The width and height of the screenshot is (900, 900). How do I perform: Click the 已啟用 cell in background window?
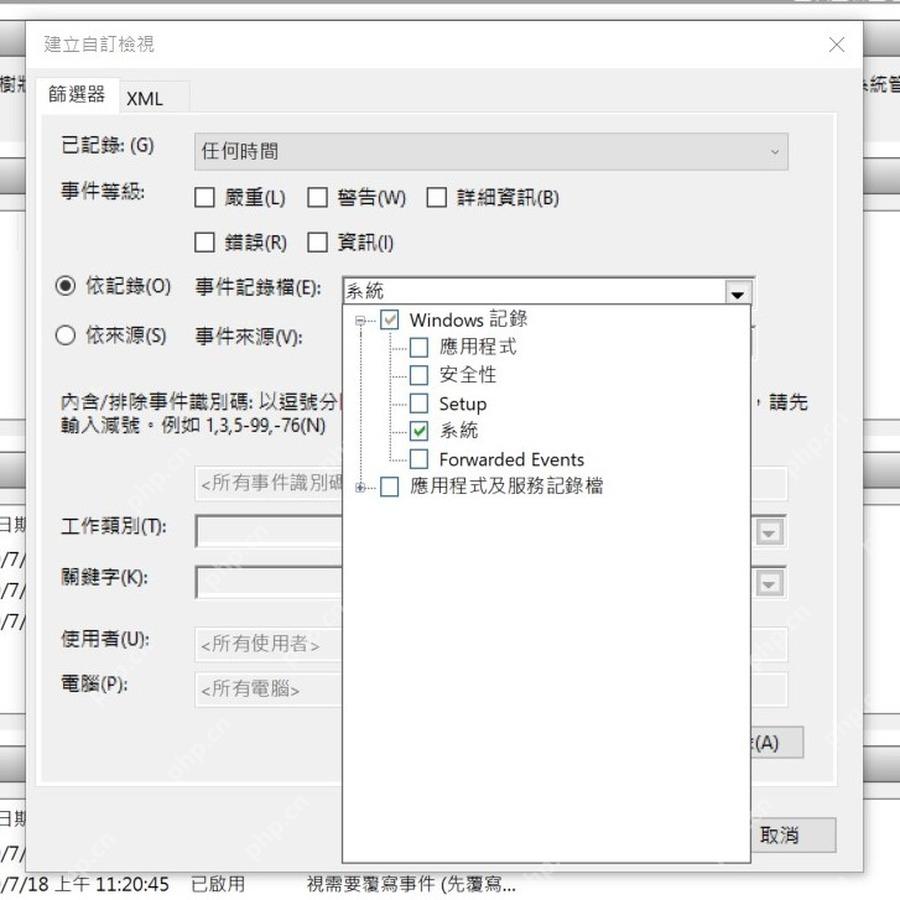[x=218, y=884]
